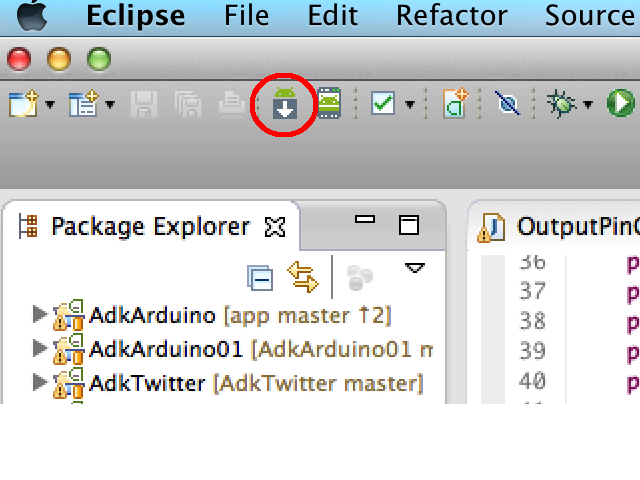640x480 pixels.
Task: Open the Package Explorer view menu arrow
Action: click(414, 269)
